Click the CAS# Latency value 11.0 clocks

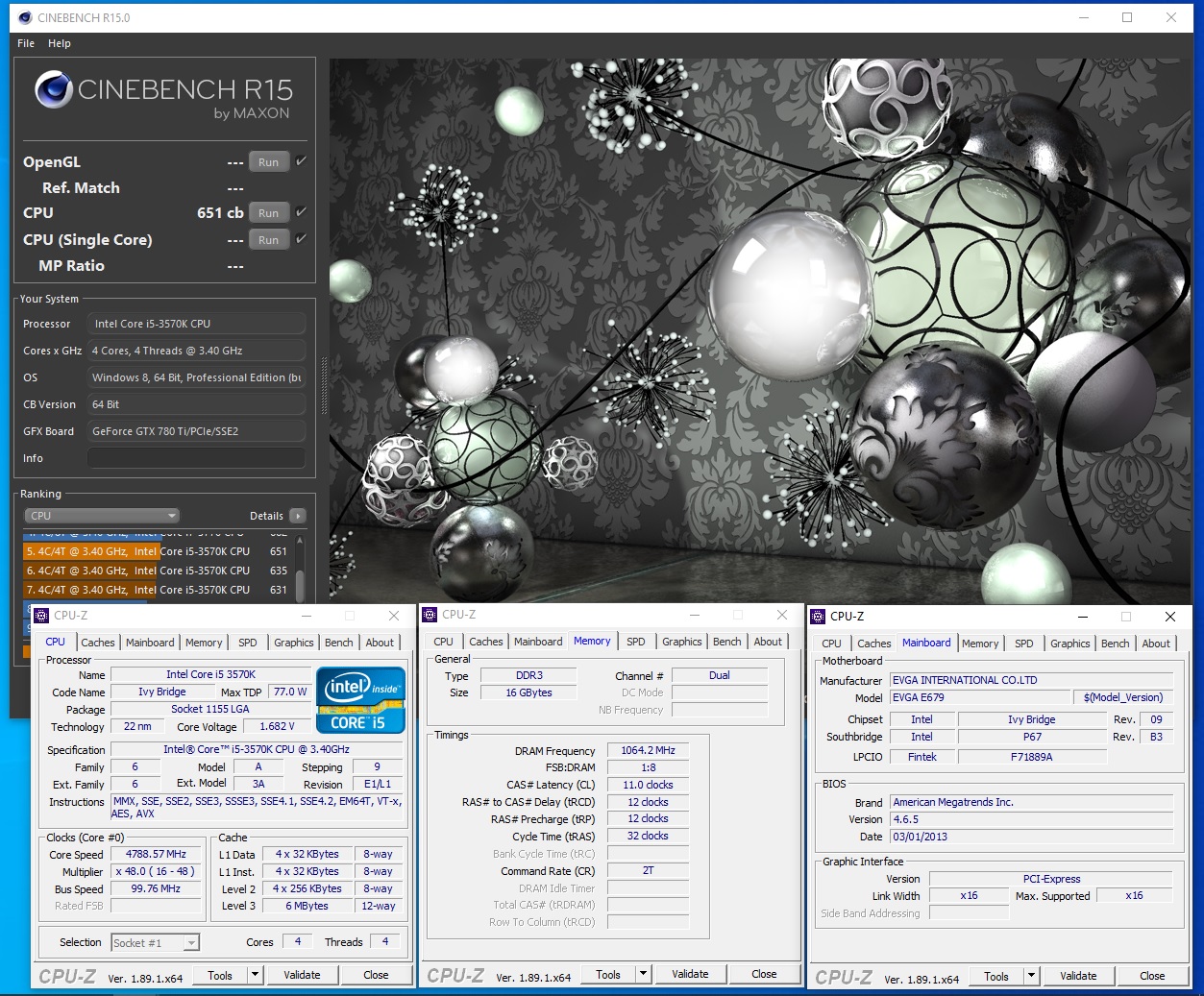[x=648, y=785]
